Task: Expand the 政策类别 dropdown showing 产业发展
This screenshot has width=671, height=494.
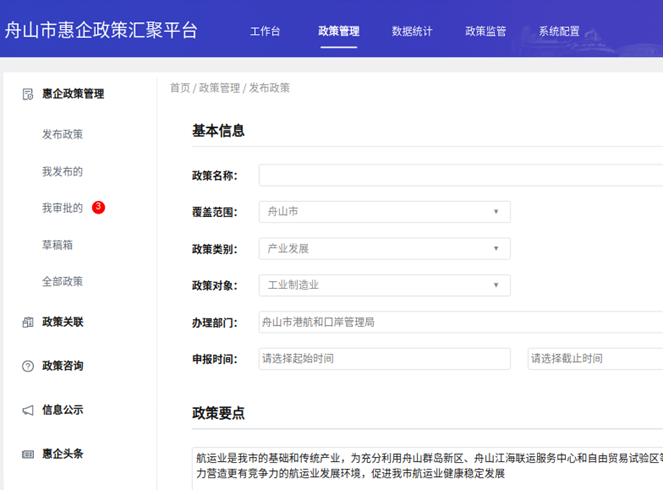Action: [x=384, y=248]
